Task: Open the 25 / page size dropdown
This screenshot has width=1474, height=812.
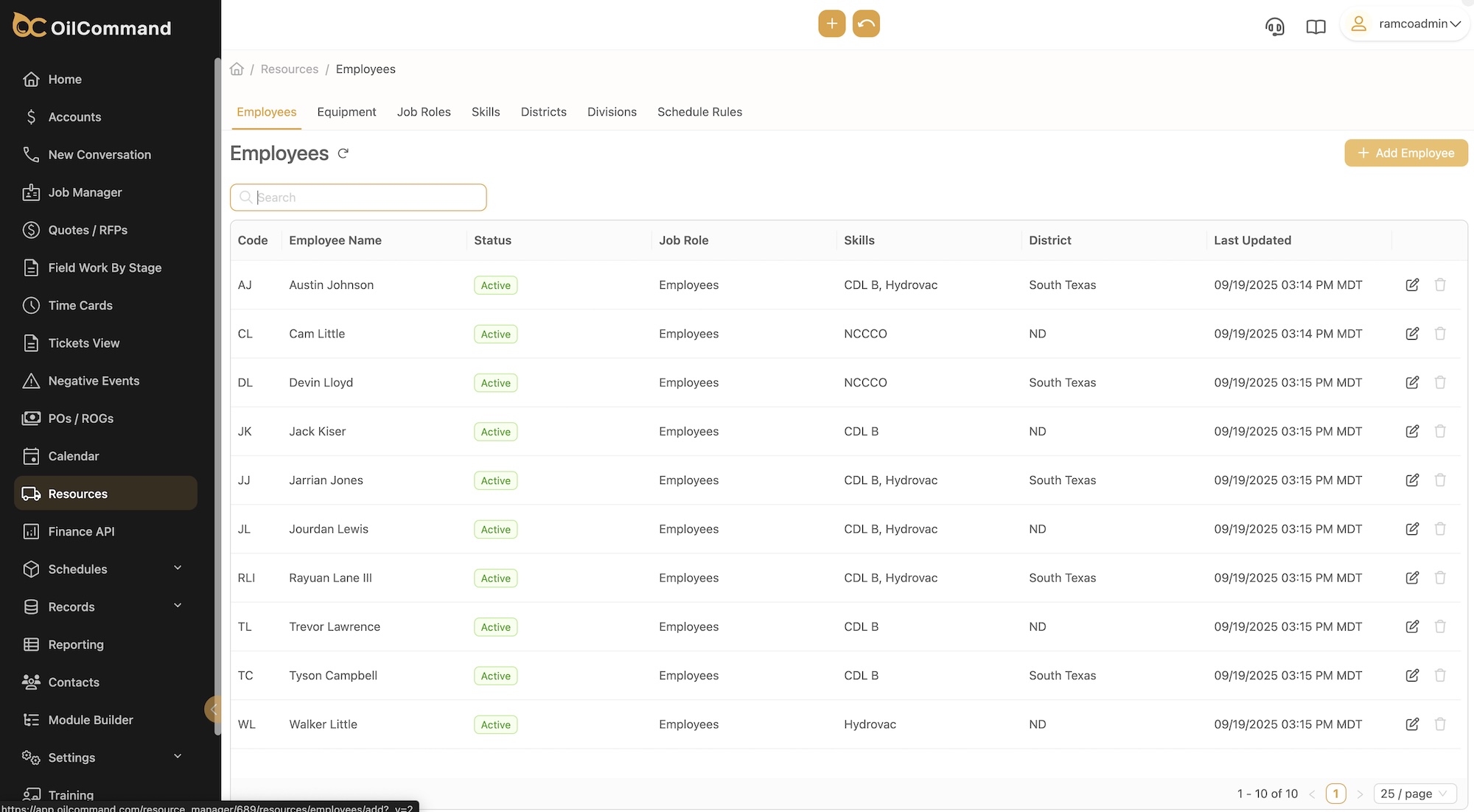Action: pos(1414,794)
